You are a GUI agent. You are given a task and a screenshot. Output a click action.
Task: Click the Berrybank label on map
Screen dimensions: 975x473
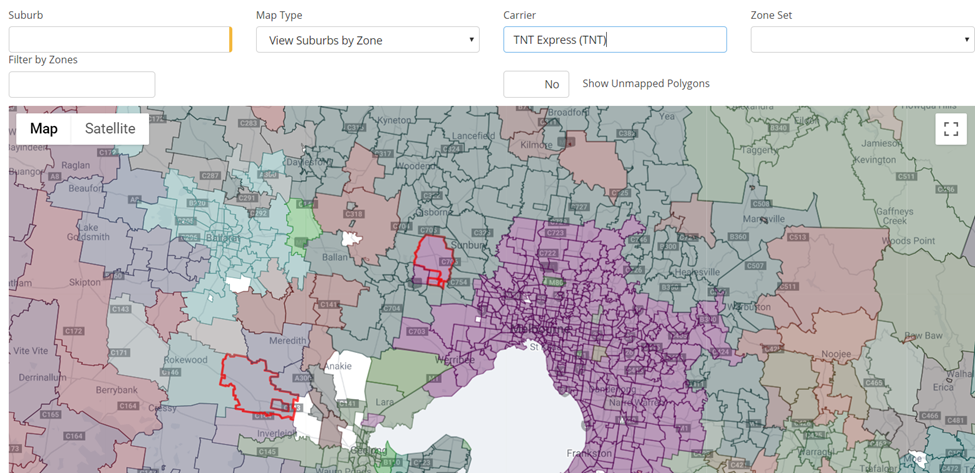coord(115,390)
